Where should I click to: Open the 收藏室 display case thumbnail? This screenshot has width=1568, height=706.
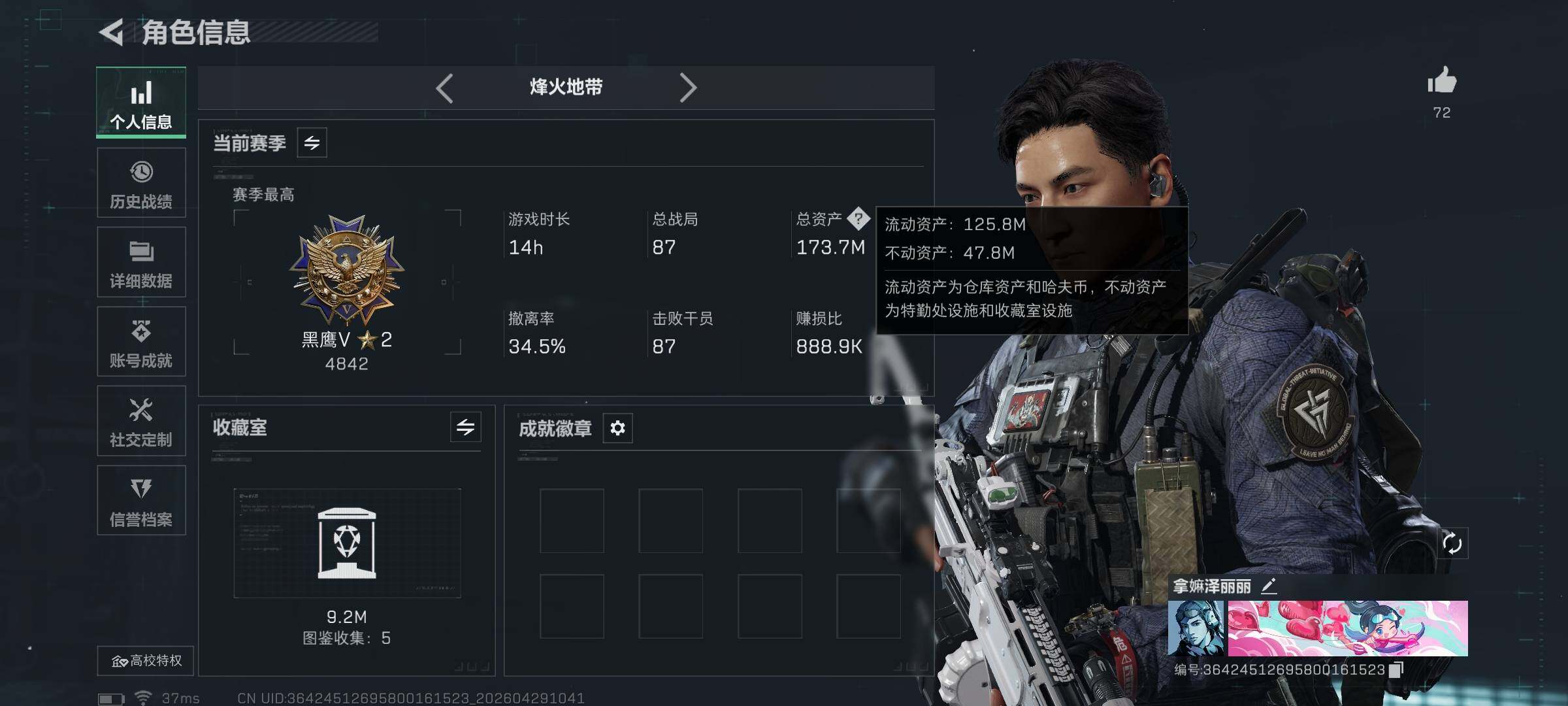click(347, 543)
